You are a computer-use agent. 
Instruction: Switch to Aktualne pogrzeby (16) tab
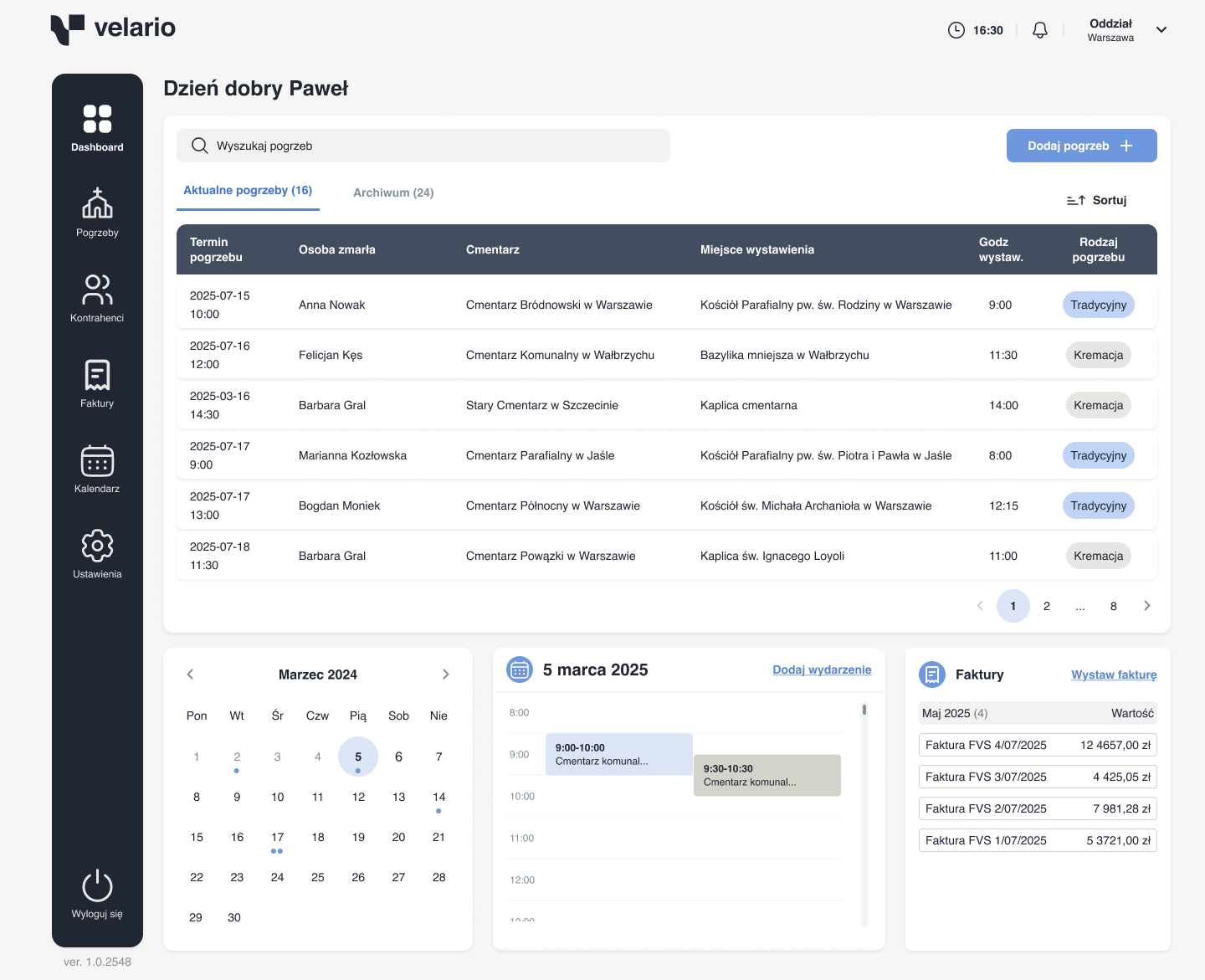[248, 191]
